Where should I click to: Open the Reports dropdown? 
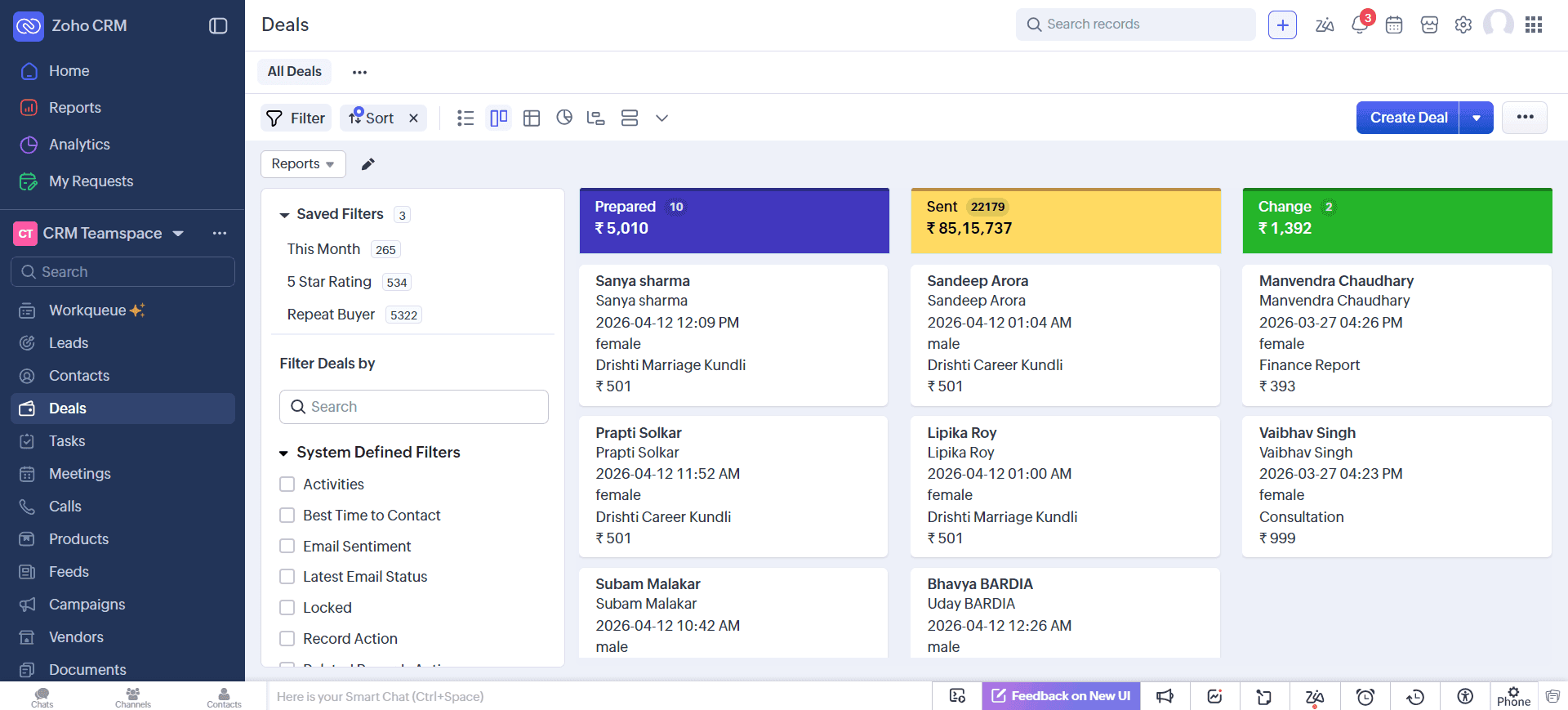click(303, 164)
